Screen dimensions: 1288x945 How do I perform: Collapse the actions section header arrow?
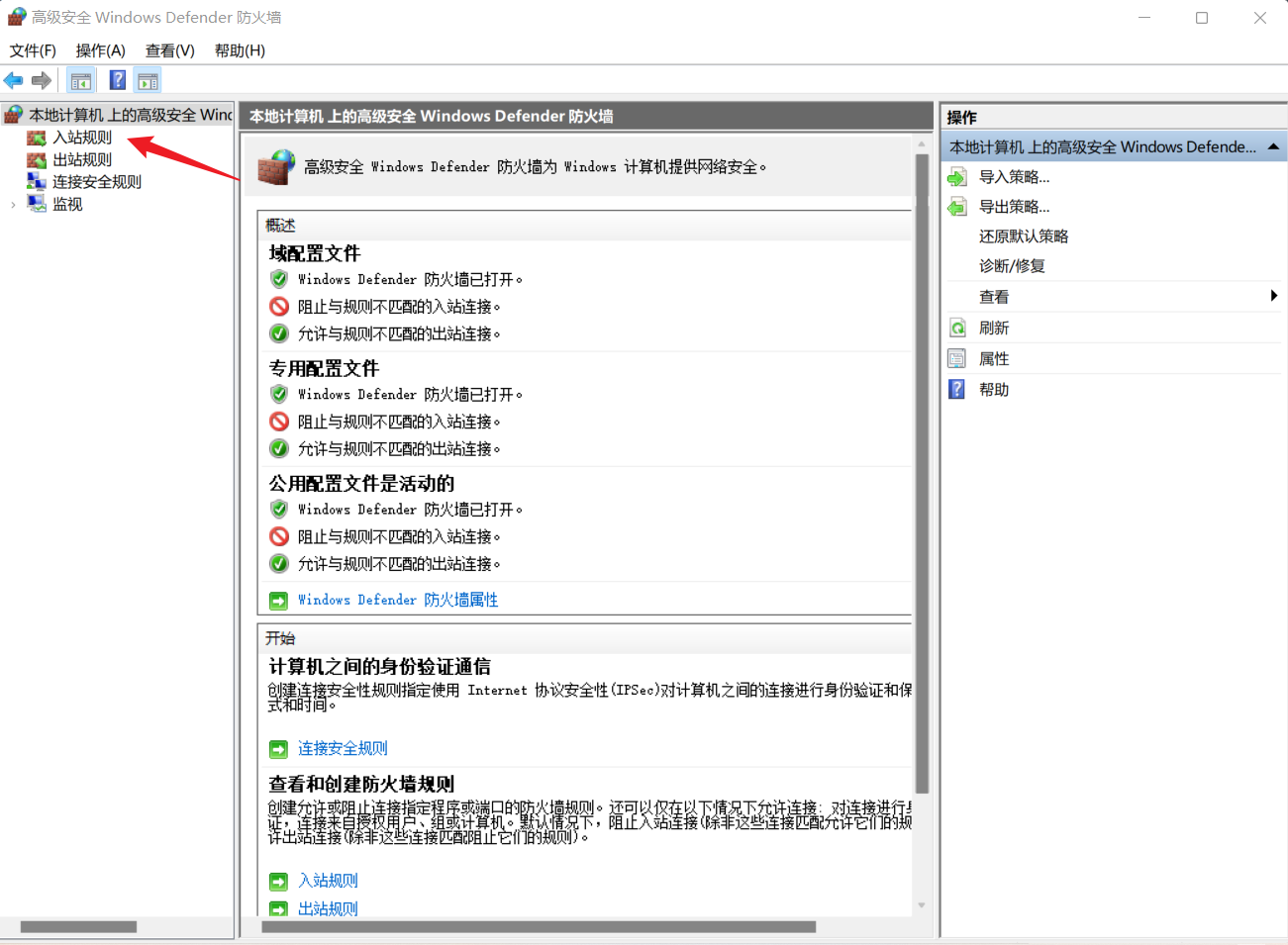pyautogui.click(x=1273, y=146)
